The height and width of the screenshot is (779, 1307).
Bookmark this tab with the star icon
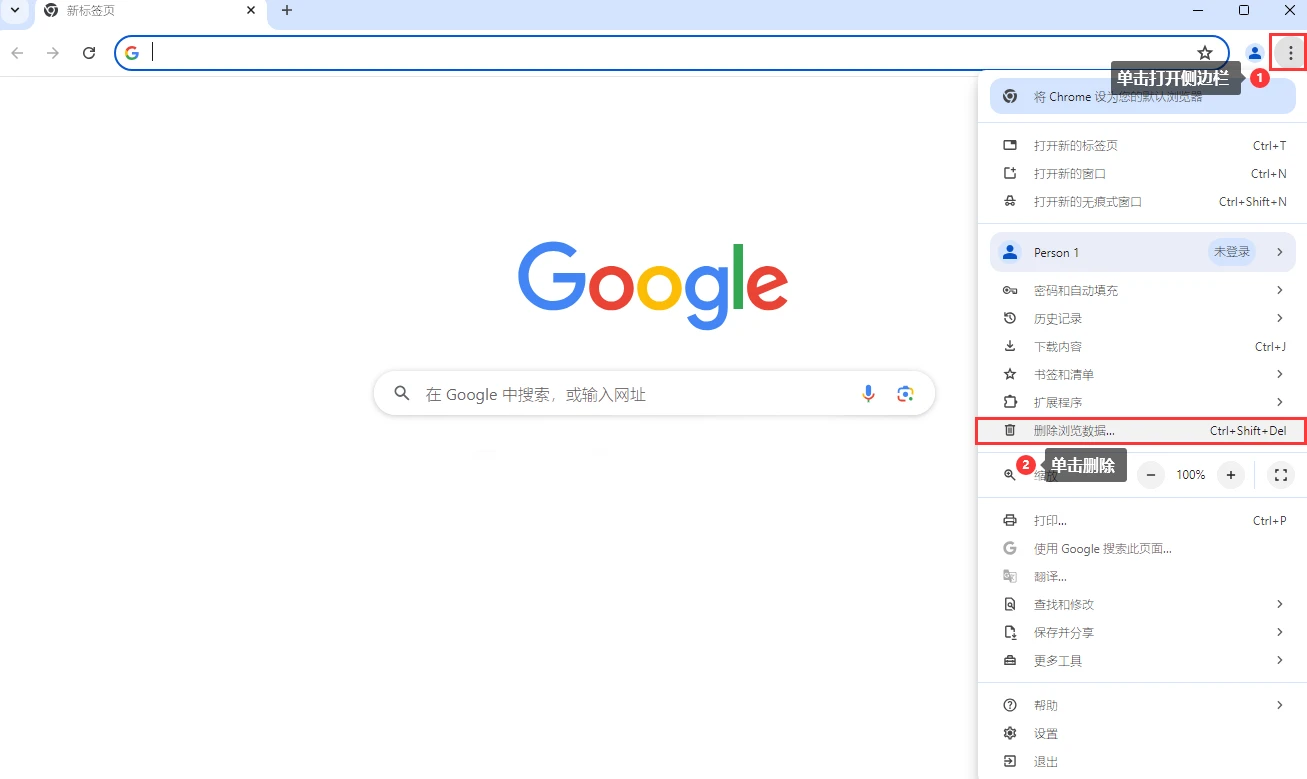click(x=1205, y=53)
